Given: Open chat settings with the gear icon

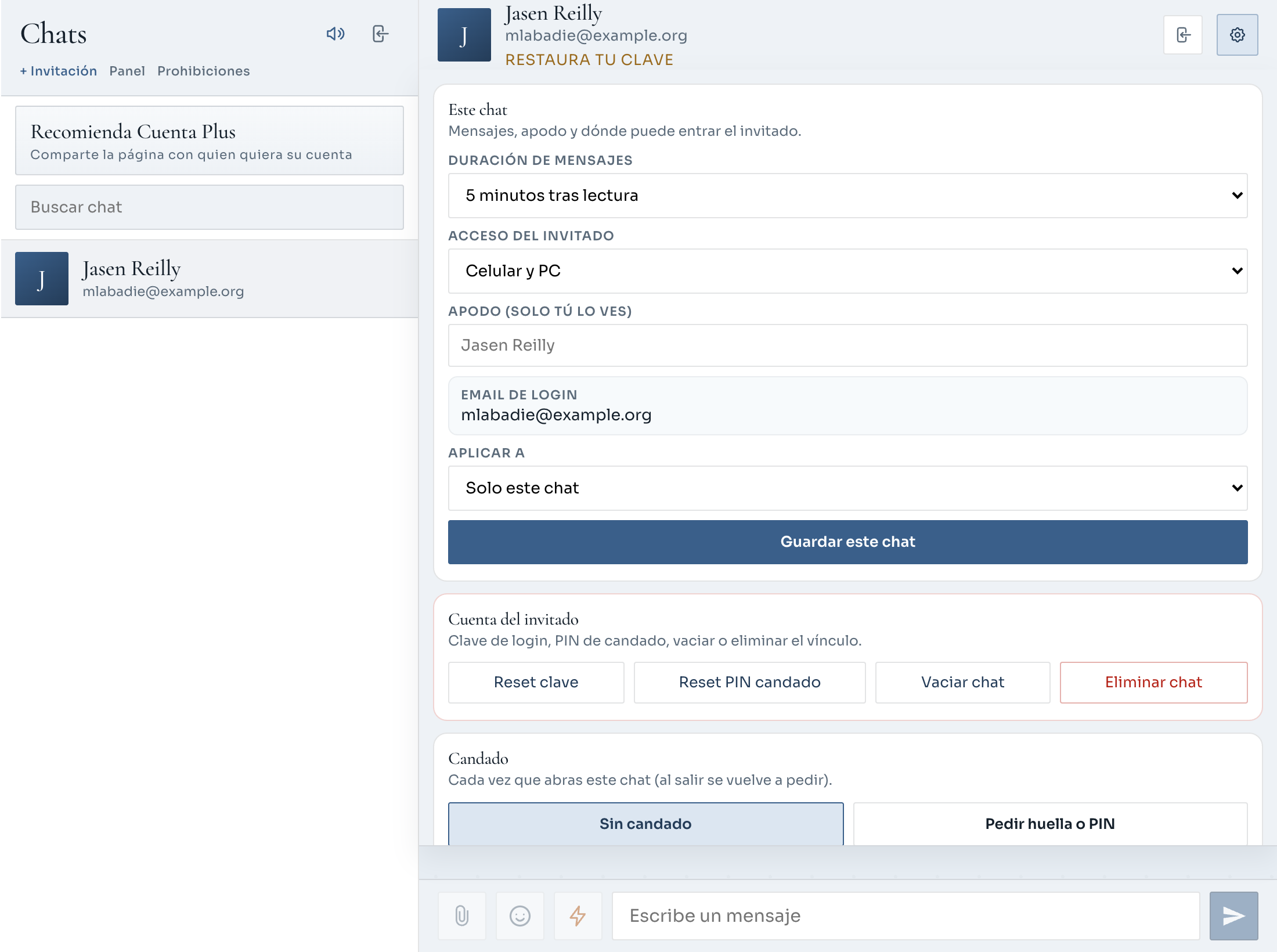Looking at the screenshot, I should coord(1237,35).
